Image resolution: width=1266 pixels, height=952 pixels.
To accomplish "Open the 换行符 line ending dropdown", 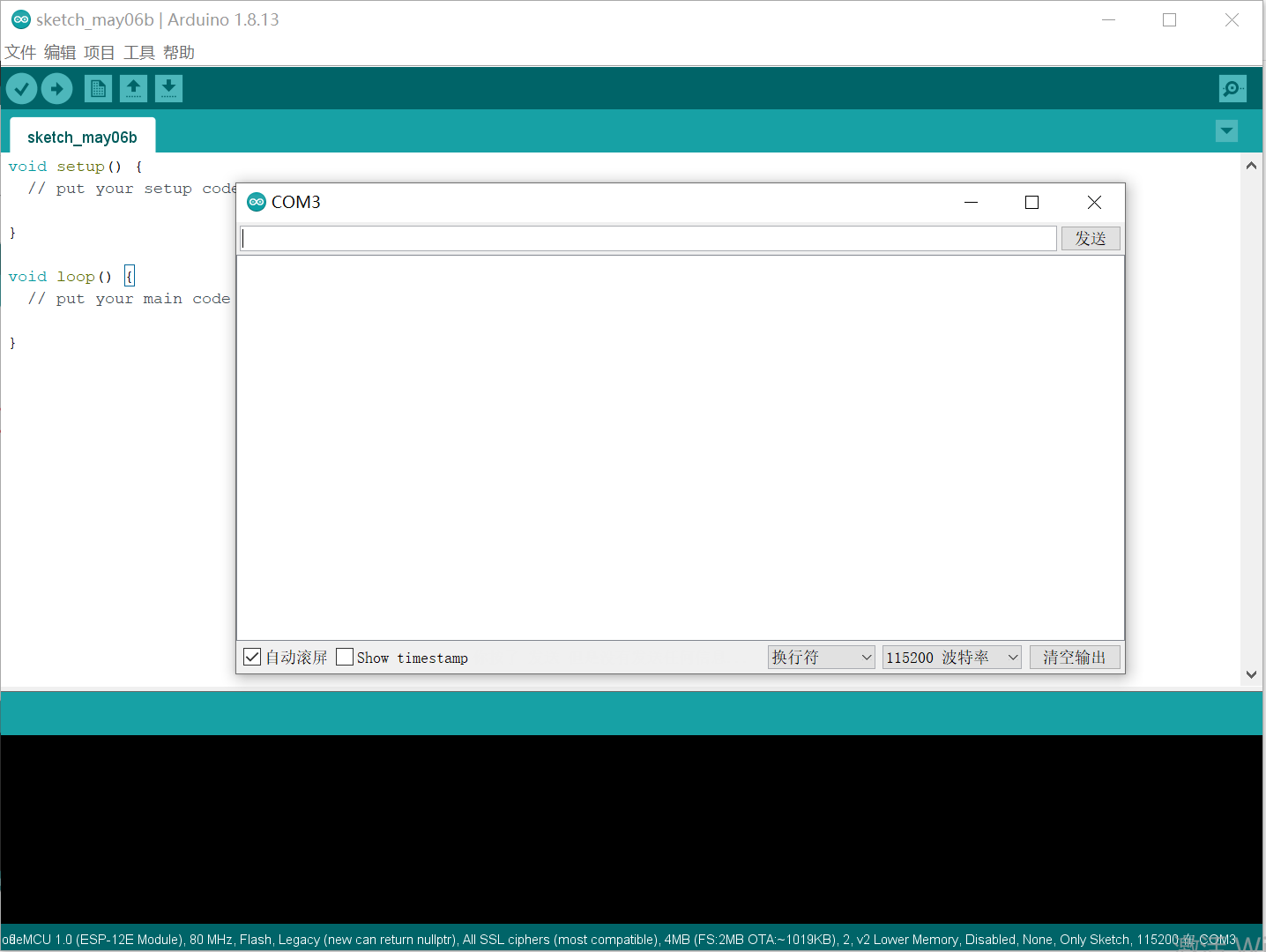I will point(822,658).
